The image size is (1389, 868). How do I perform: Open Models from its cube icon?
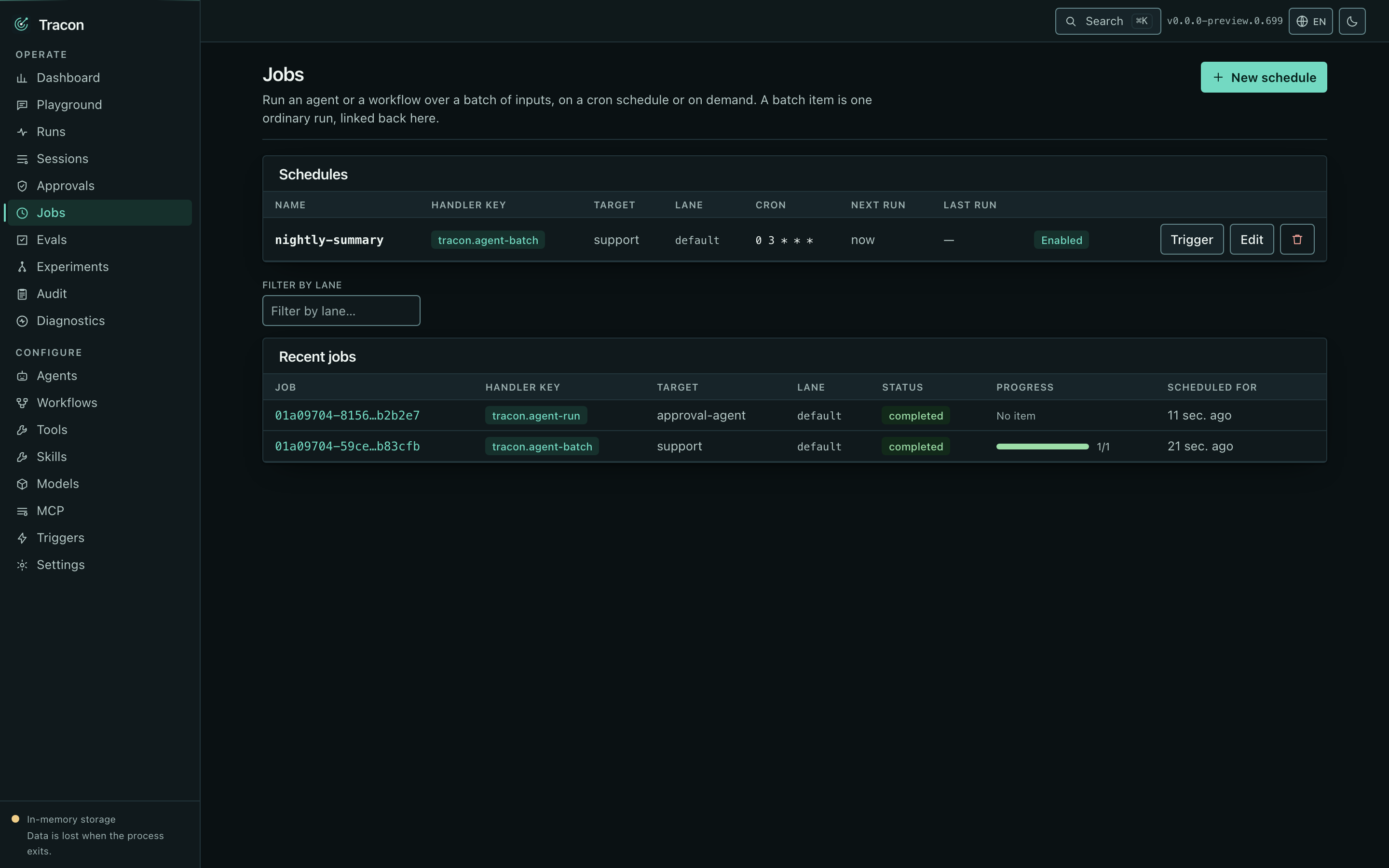[22, 484]
